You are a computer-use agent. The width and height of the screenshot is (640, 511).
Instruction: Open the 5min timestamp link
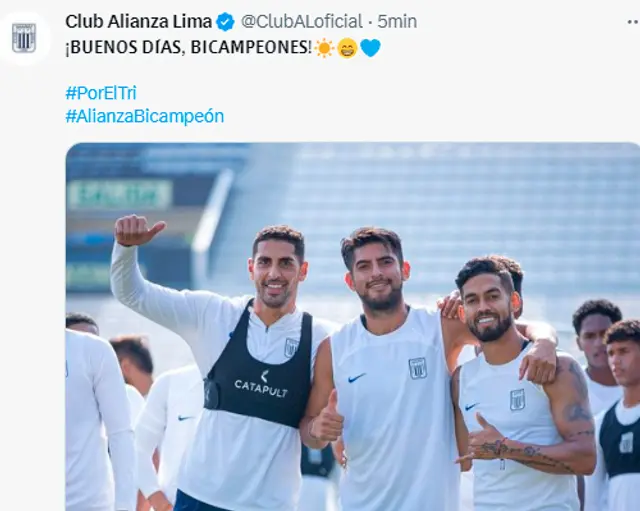click(397, 22)
